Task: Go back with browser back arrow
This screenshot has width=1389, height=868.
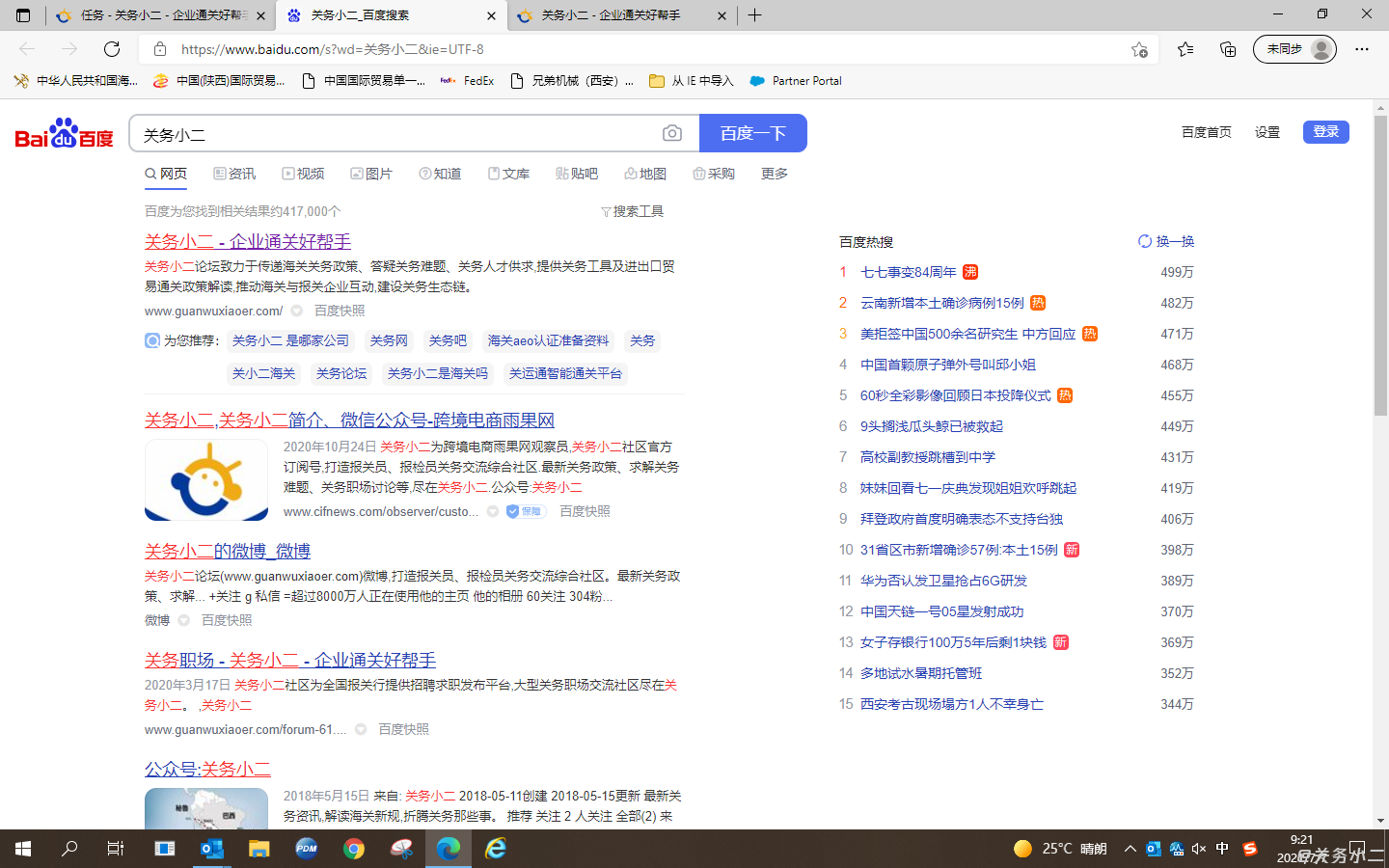Action: pos(27,49)
